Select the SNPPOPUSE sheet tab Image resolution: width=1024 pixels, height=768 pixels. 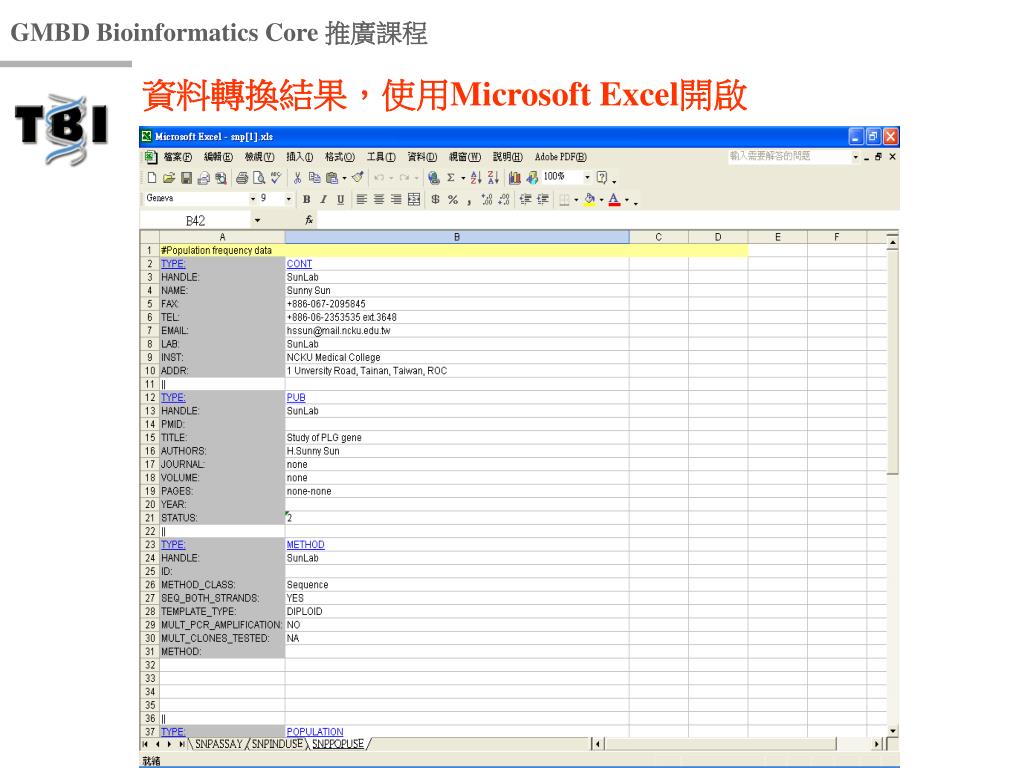coord(338,744)
